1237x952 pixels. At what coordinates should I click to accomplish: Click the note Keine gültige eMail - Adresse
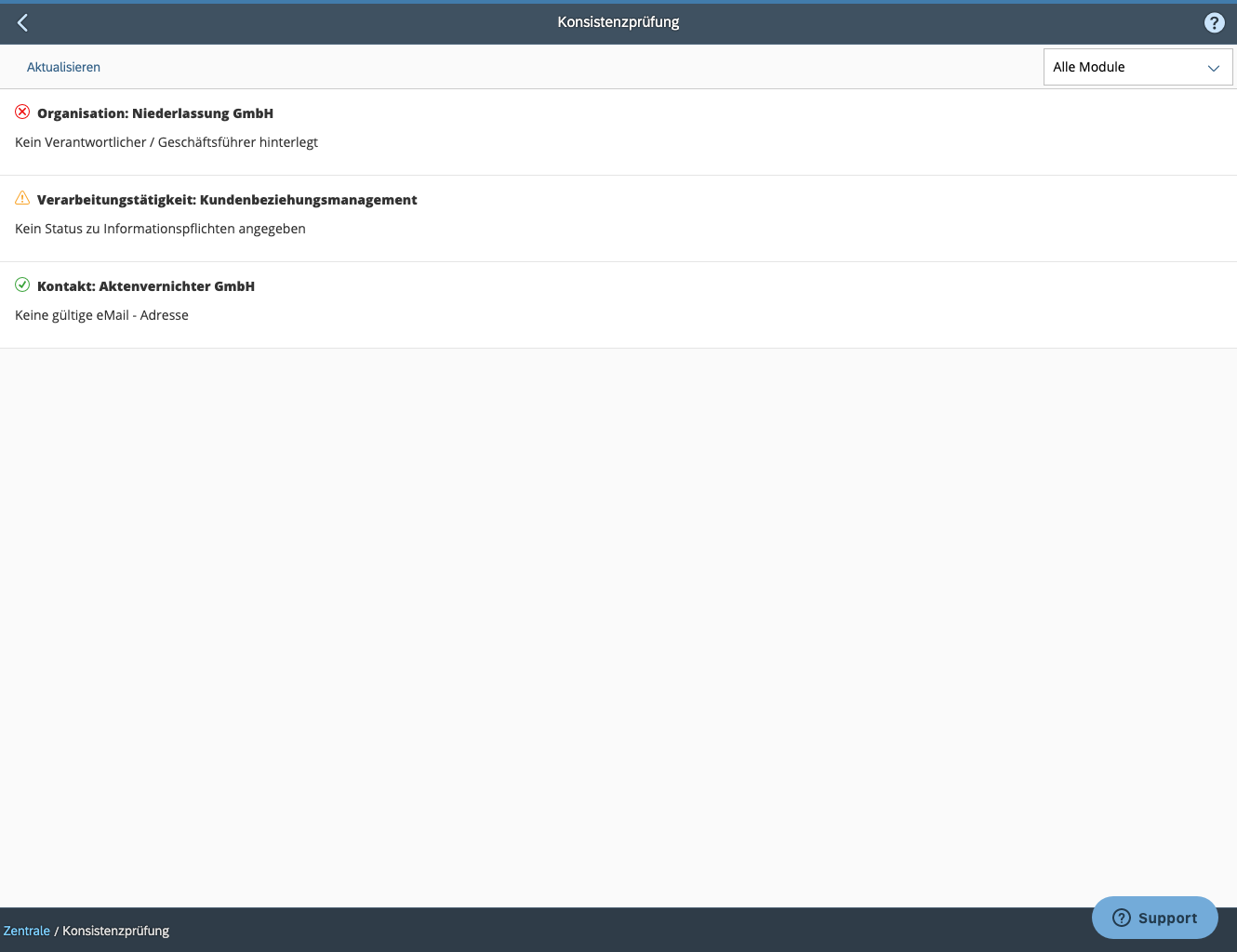[x=100, y=314]
